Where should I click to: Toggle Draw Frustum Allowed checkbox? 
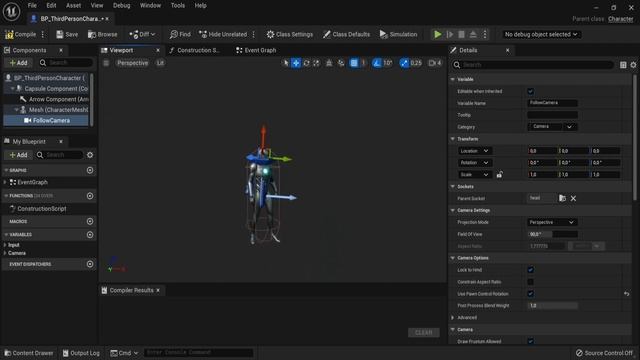531,341
